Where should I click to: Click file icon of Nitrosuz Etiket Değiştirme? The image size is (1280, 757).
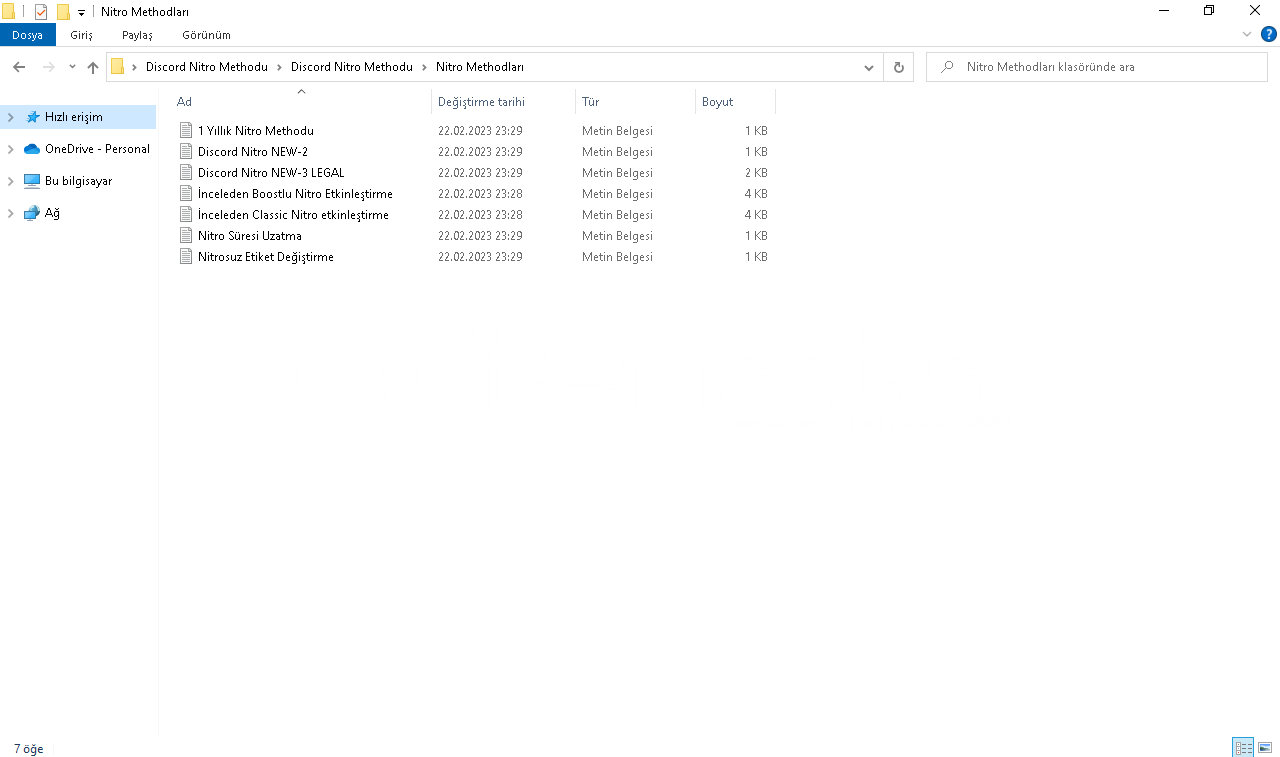tap(186, 257)
